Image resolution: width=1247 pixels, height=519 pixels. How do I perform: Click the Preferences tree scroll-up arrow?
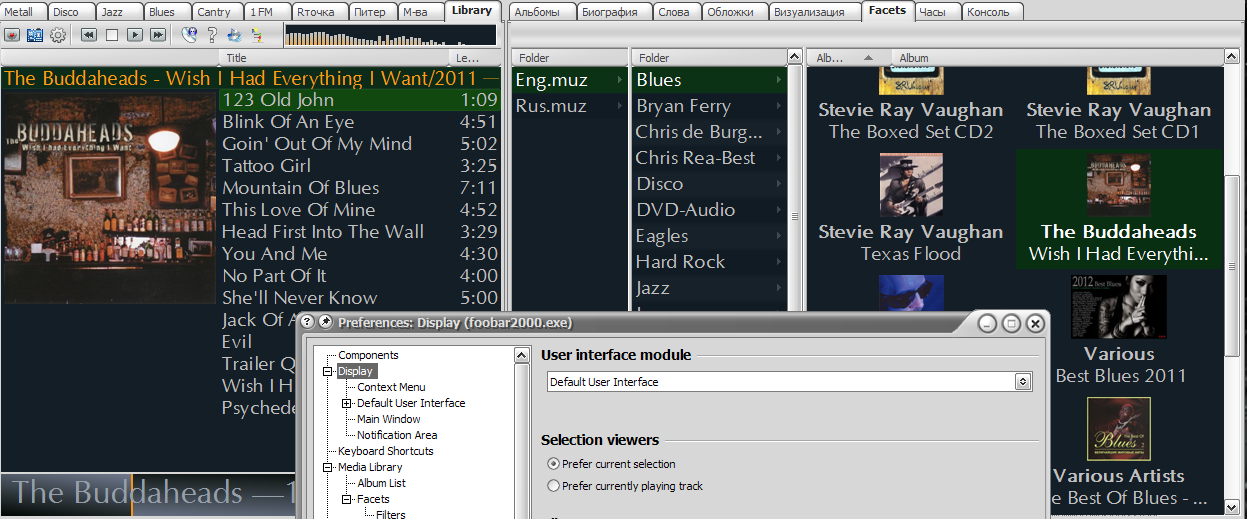pos(521,355)
